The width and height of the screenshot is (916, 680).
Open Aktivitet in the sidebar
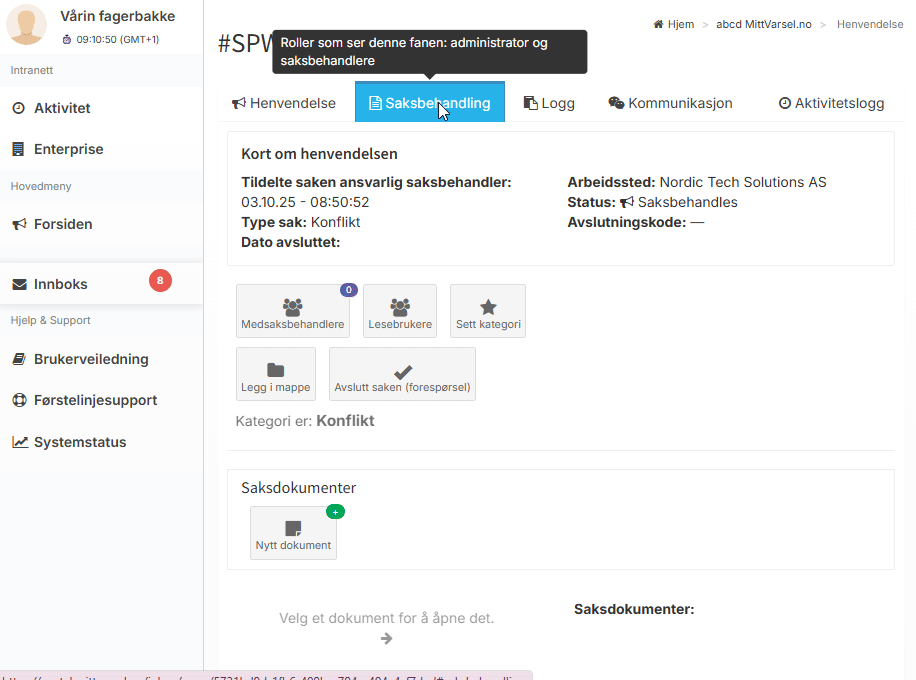[x=62, y=108]
